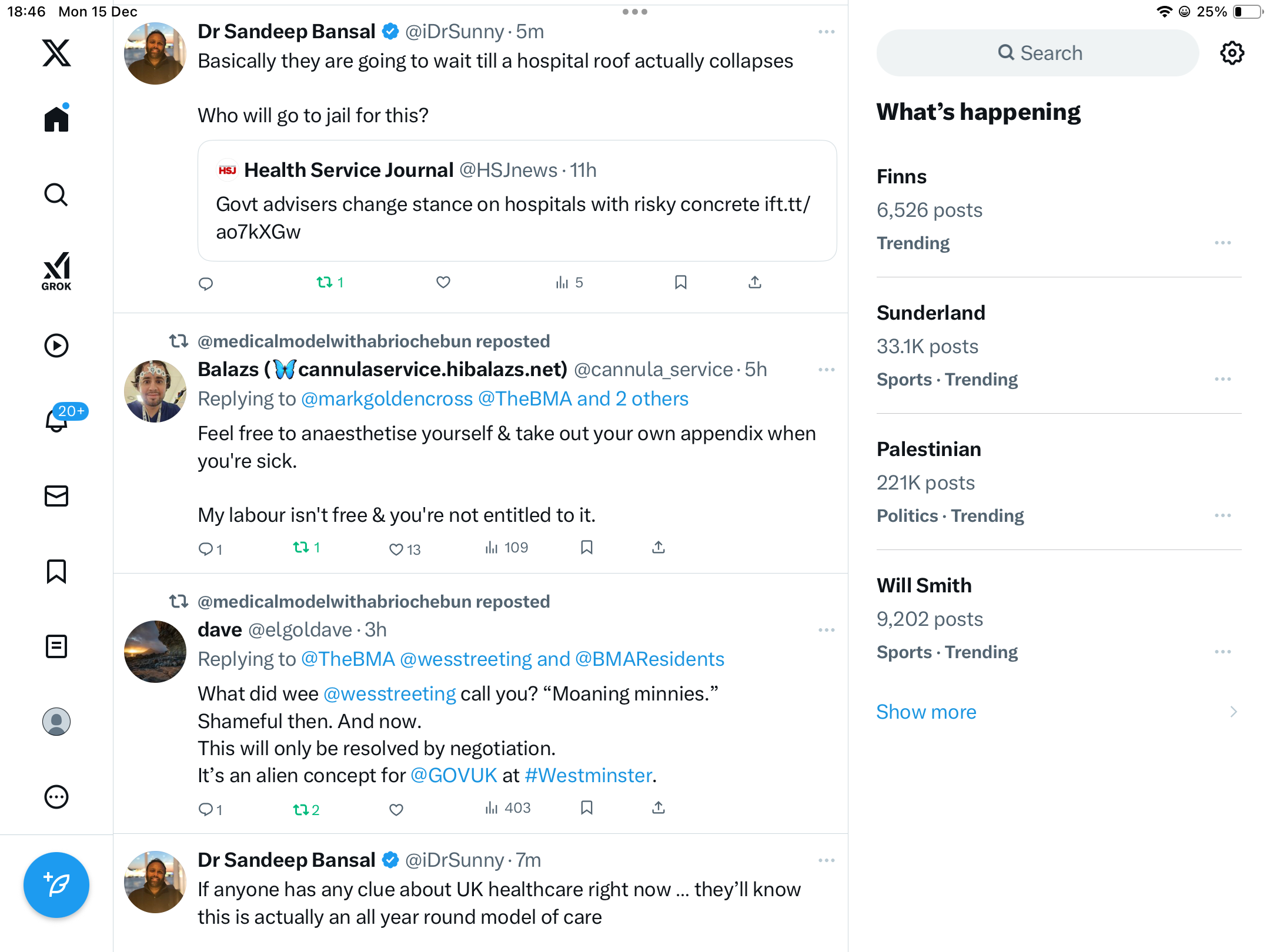Open the Sunderland trending topic
1270x952 pixels.
(x=931, y=313)
